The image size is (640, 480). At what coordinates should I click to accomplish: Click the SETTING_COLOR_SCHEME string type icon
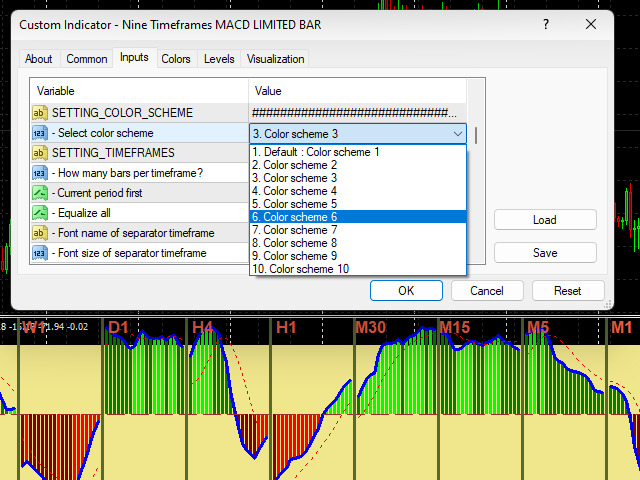(40, 113)
